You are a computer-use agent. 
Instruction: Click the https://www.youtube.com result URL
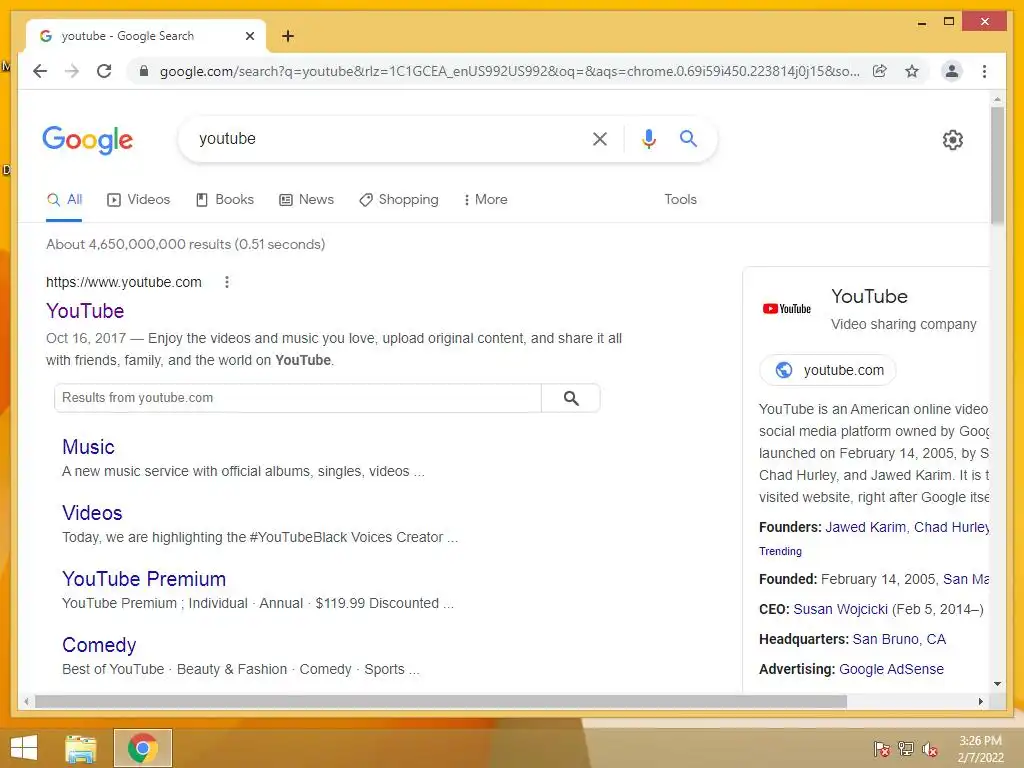[123, 282]
